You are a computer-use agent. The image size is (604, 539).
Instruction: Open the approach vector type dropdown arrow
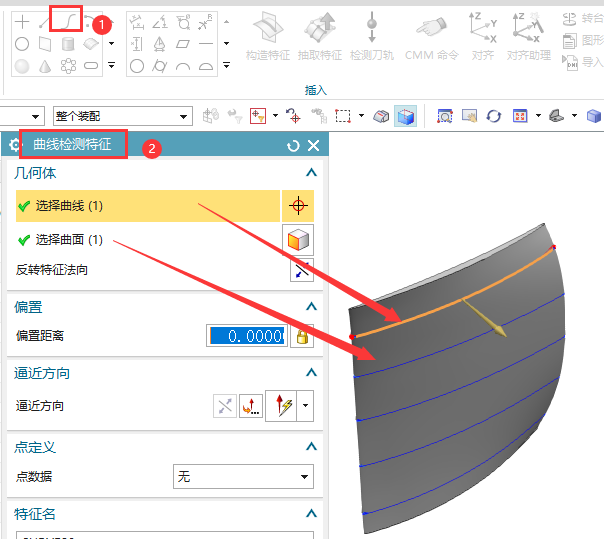[x=305, y=405]
